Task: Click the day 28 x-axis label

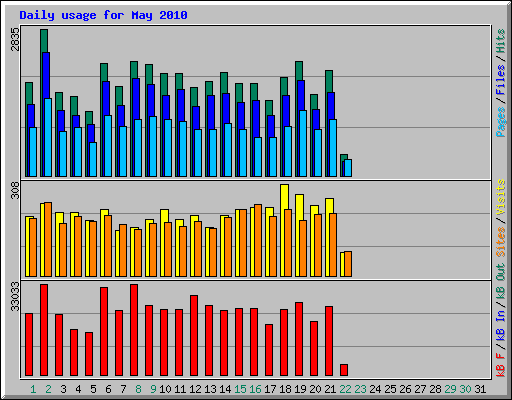Action: (435, 389)
